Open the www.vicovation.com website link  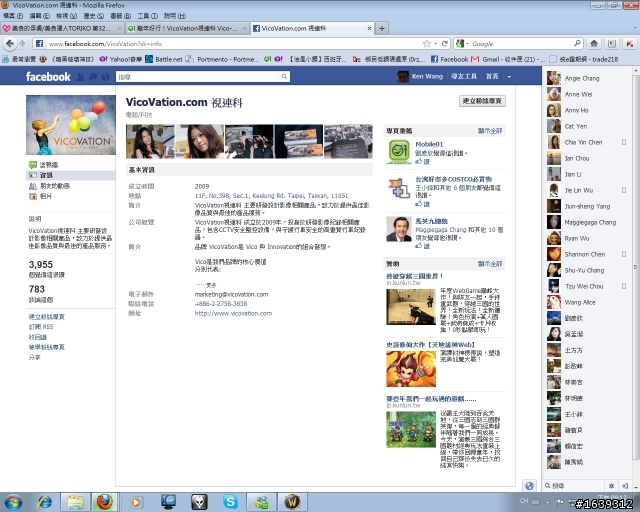(x=233, y=313)
